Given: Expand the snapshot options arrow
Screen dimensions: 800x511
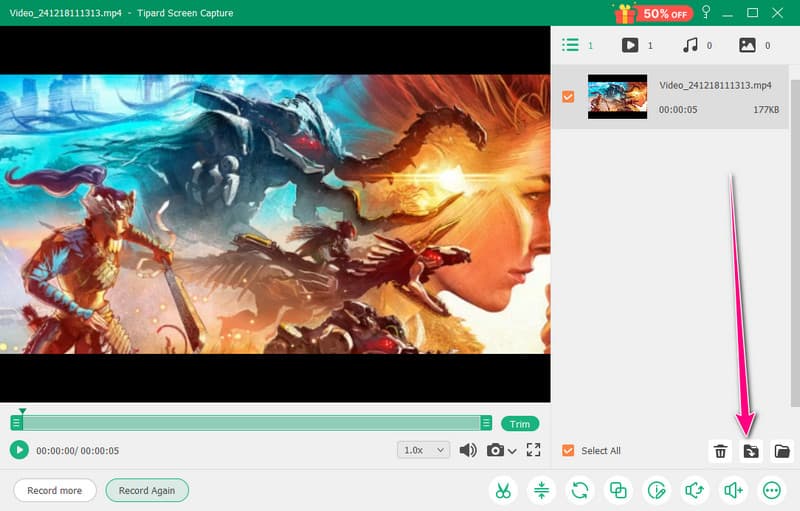Looking at the screenshot, I should tap(512, 451).
